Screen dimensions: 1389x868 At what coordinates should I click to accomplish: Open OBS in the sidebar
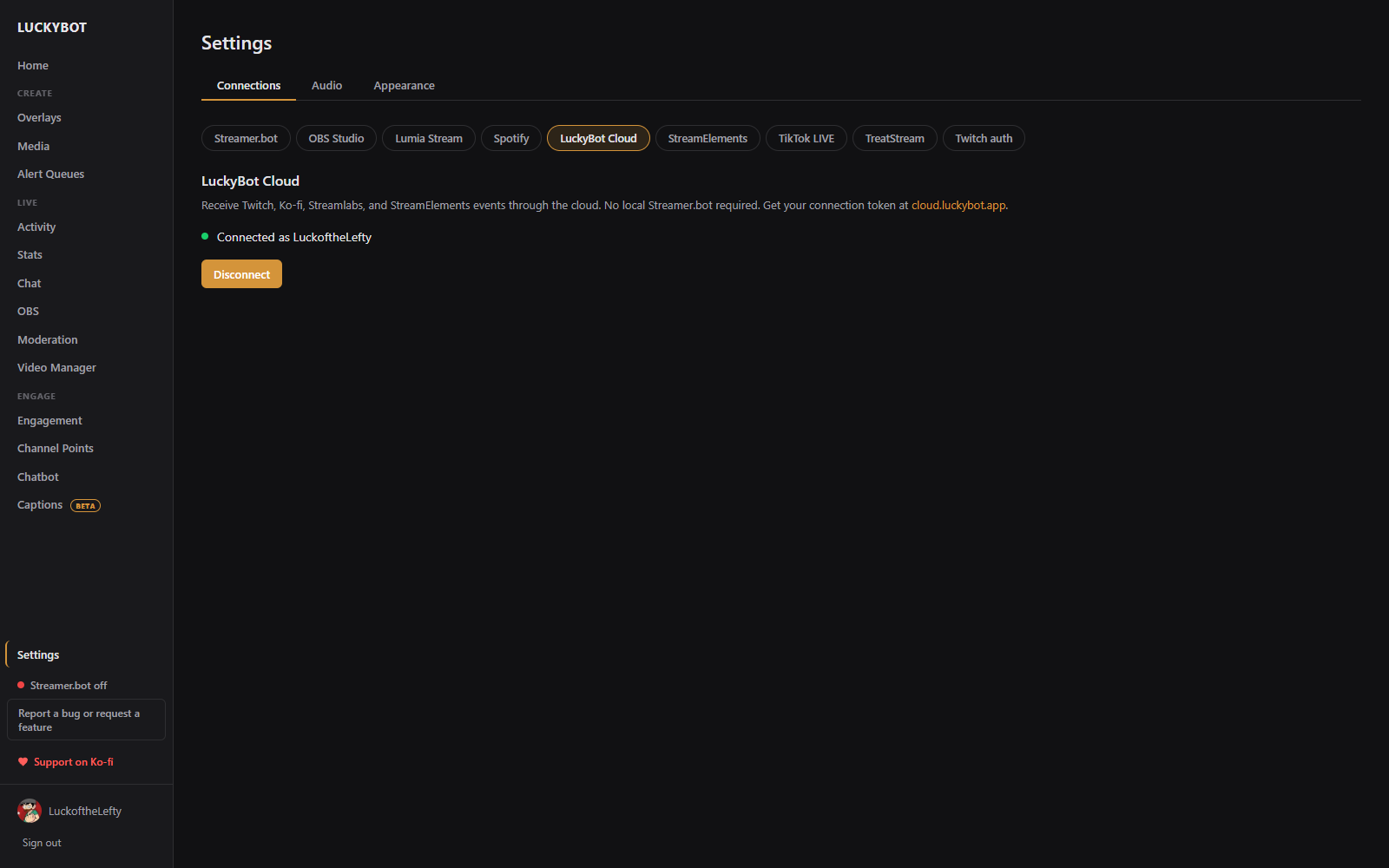click(28, 312)
